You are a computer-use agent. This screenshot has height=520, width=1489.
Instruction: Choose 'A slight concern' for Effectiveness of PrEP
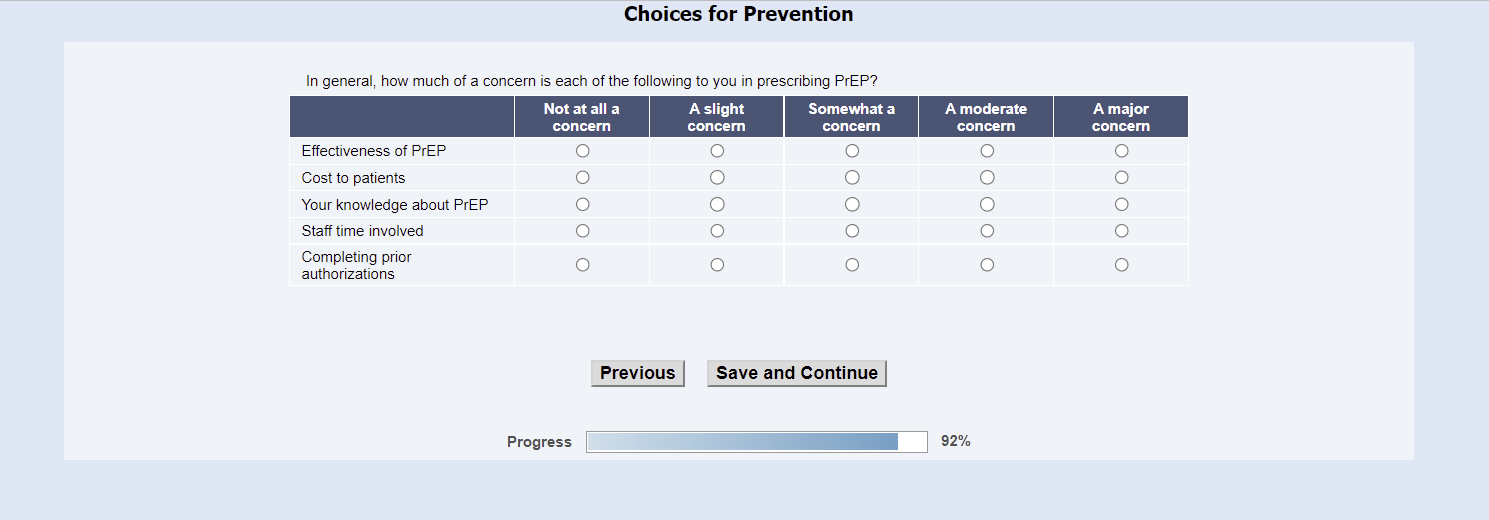coord(717,151)
